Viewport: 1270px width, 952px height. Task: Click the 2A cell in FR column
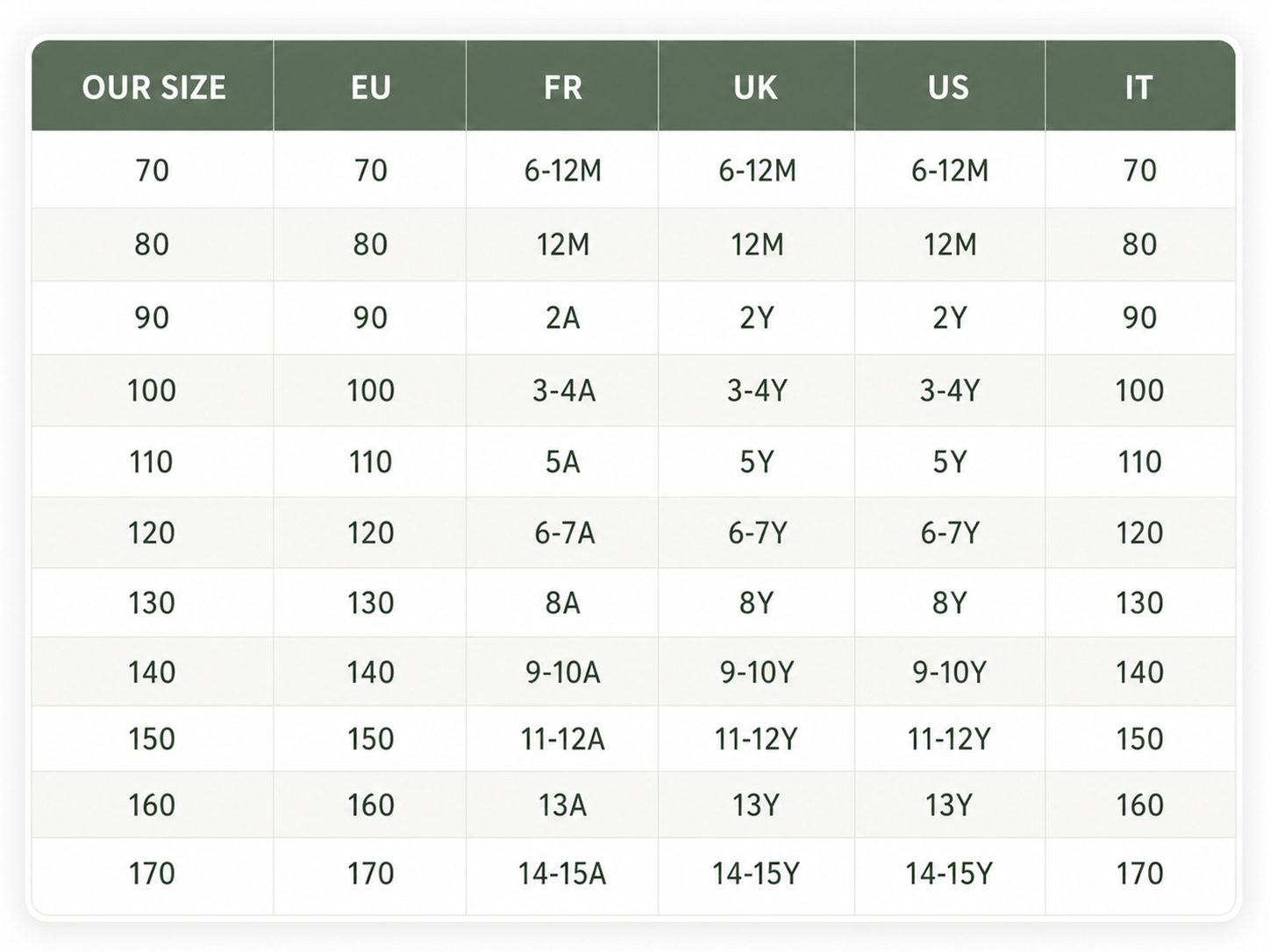(x=563, y=317)
